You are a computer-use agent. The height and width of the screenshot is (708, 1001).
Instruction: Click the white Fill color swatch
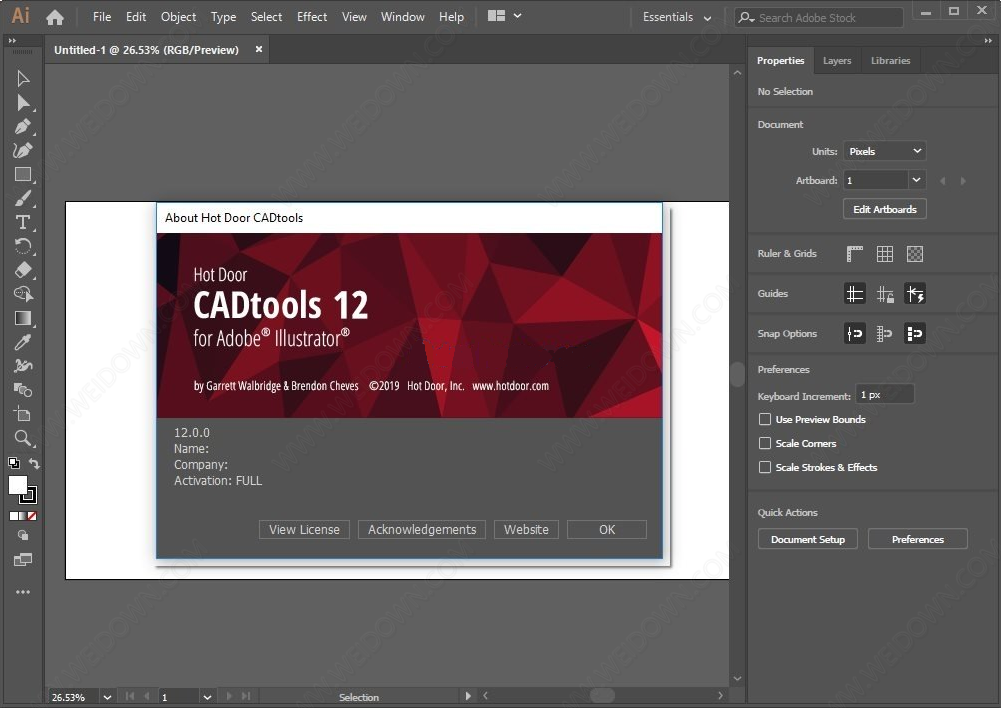pyautogui.click(x=18, y=485)
